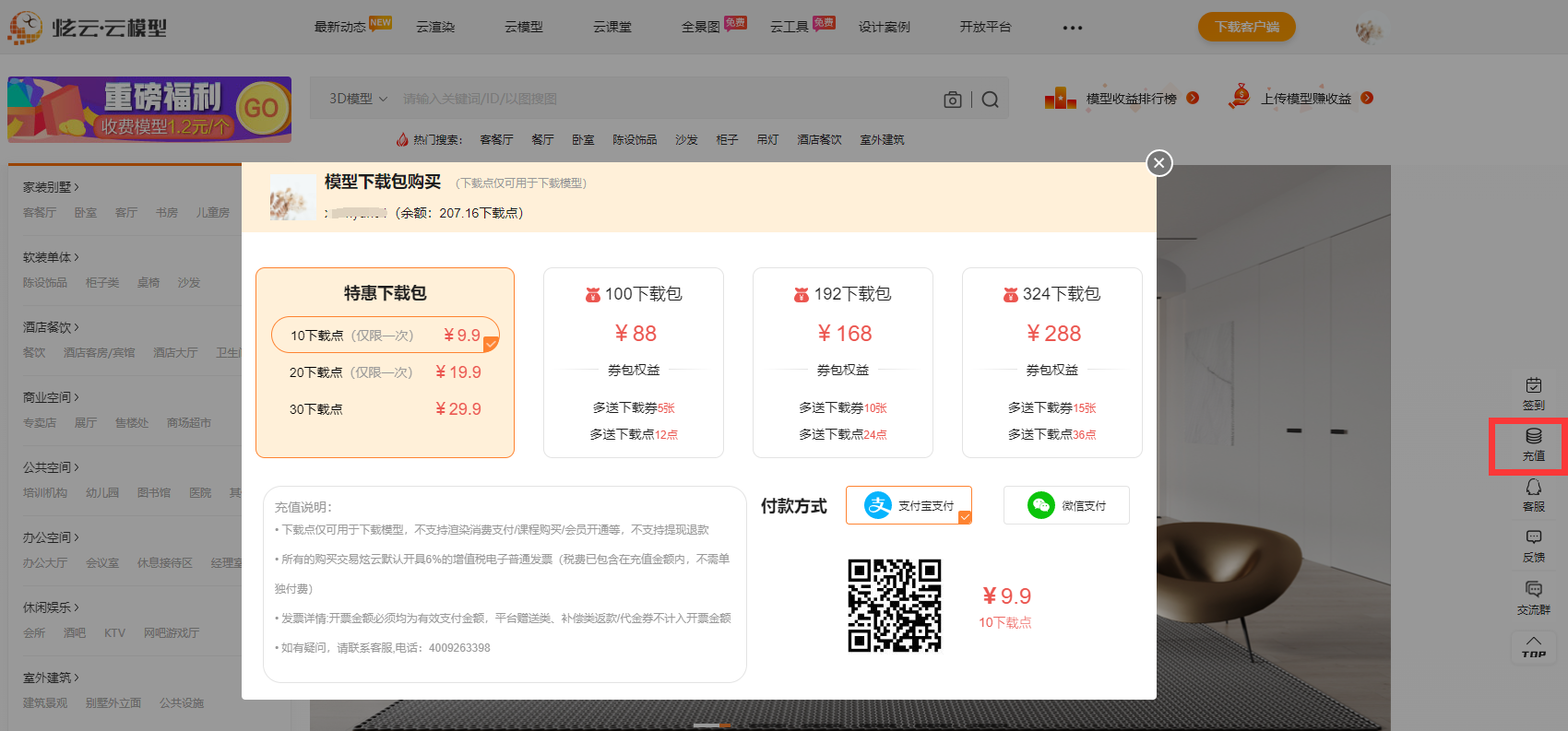Open the 云渲染 navigation tab
Viewport: 1568px width, 731px height.
pyautogui.click(x=435, y=28)
